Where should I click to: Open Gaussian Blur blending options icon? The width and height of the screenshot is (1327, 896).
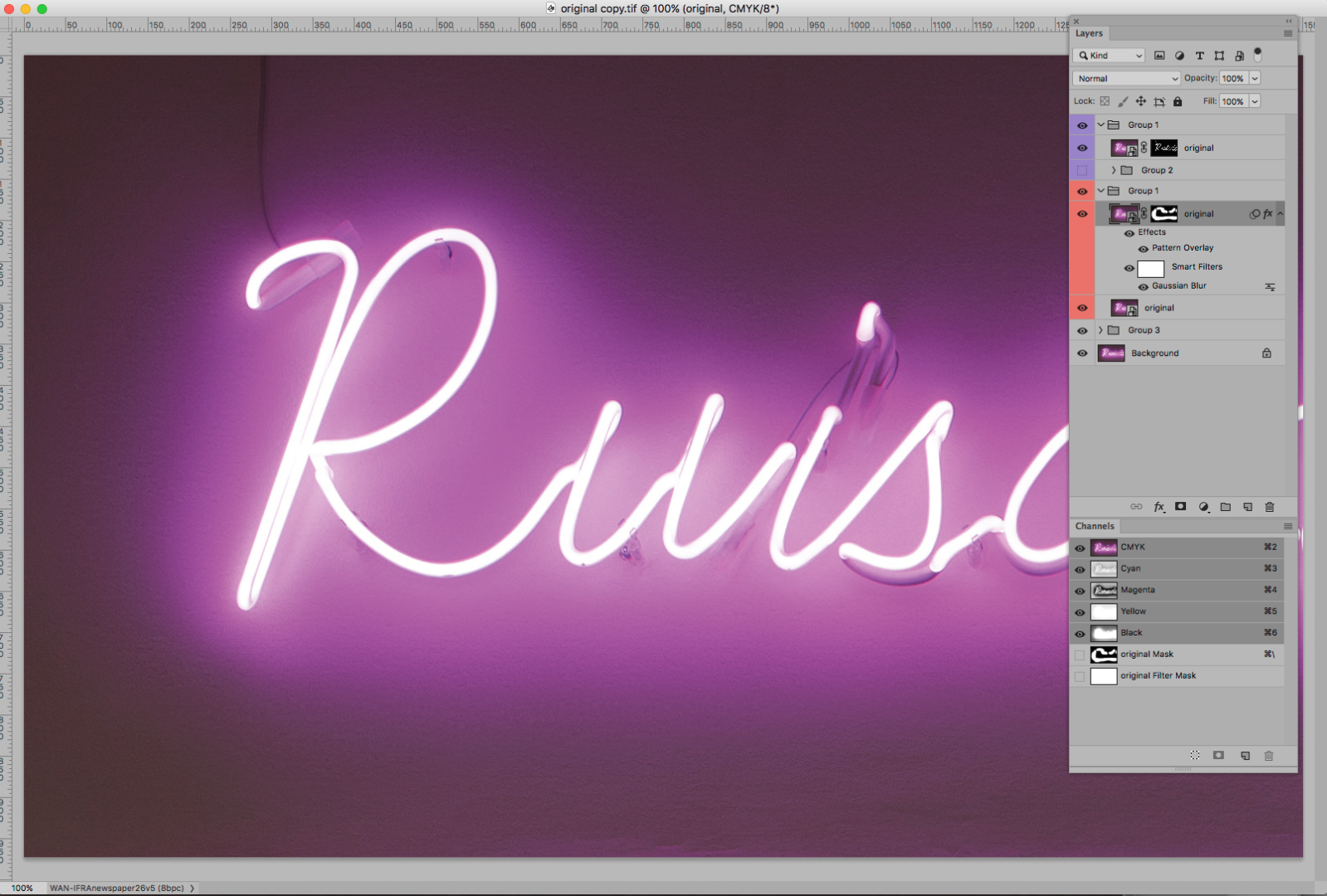(1270, 286)
